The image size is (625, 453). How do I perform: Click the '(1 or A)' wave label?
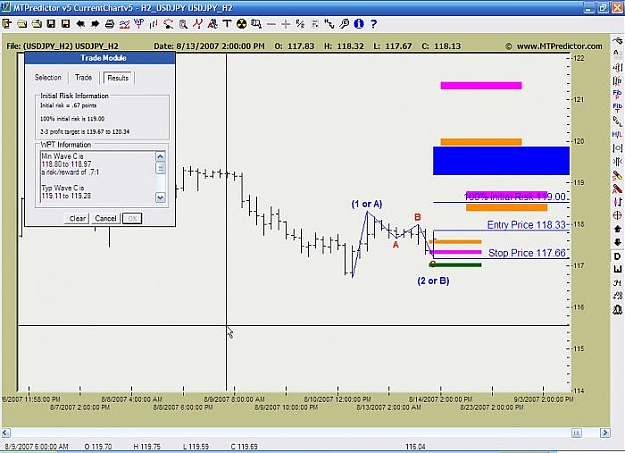coord(367,204)
